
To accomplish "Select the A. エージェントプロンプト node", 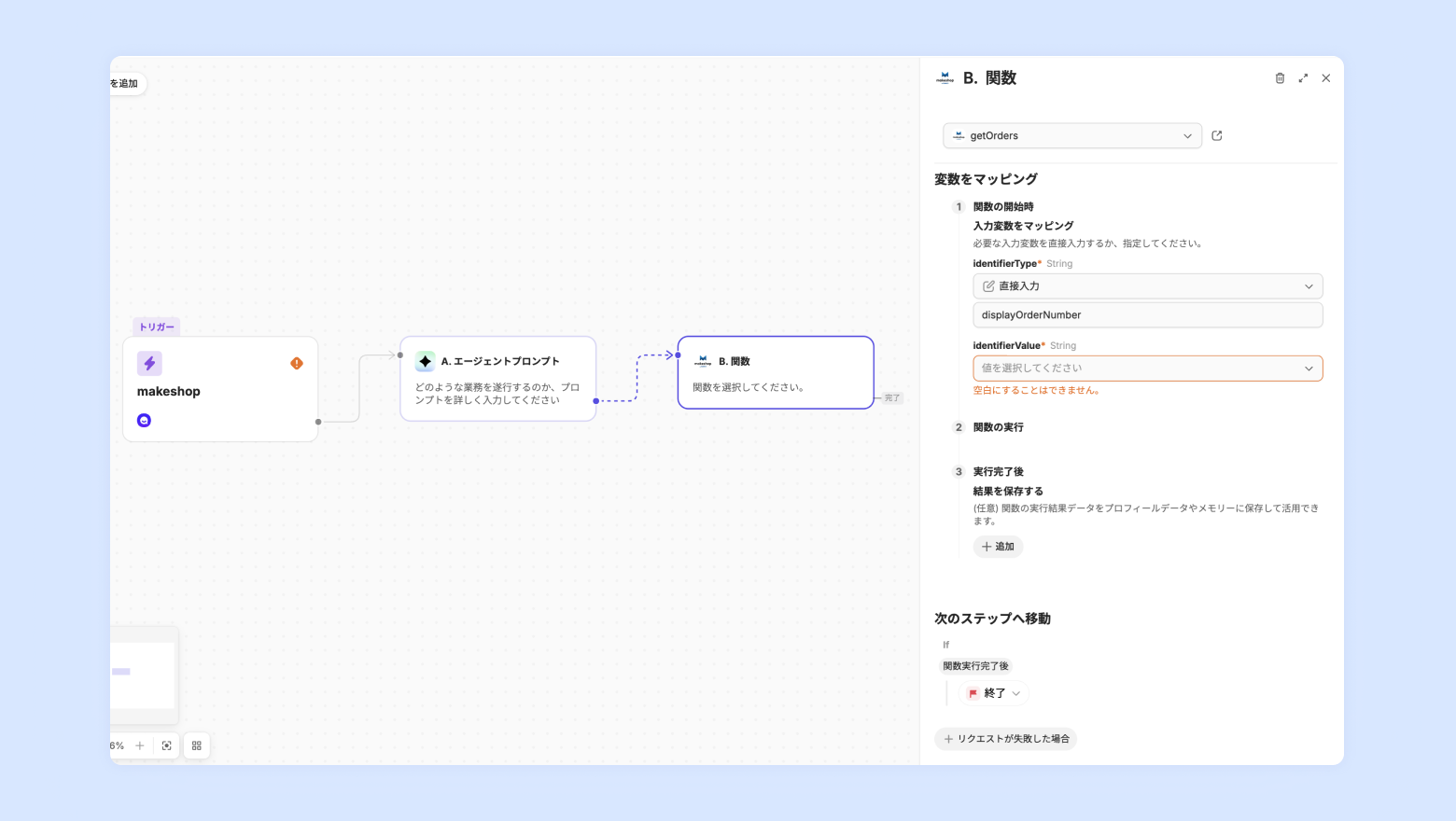I will pyautogui.click(x=497, y=379).
